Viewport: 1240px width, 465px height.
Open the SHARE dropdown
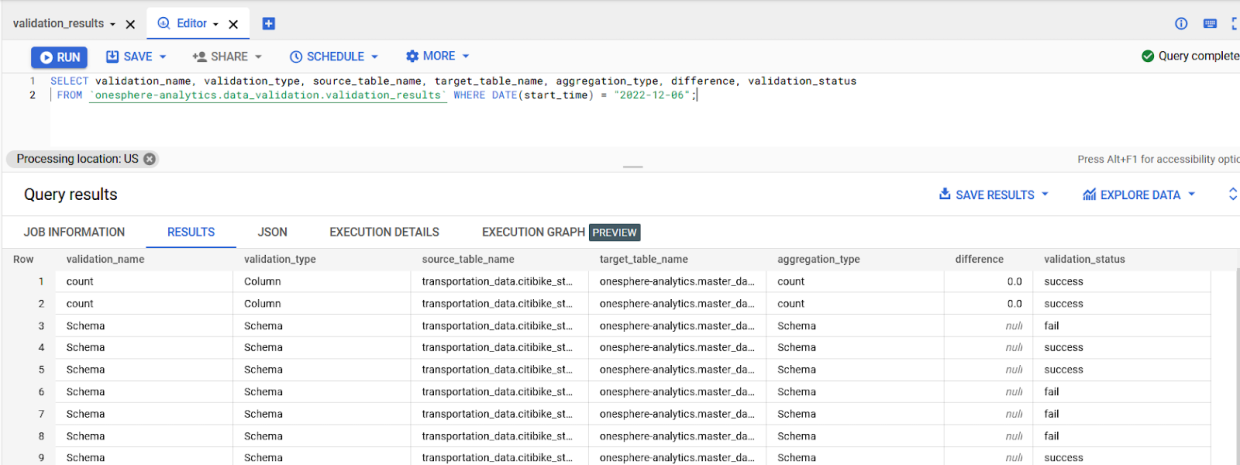click(x=227, y=57)
